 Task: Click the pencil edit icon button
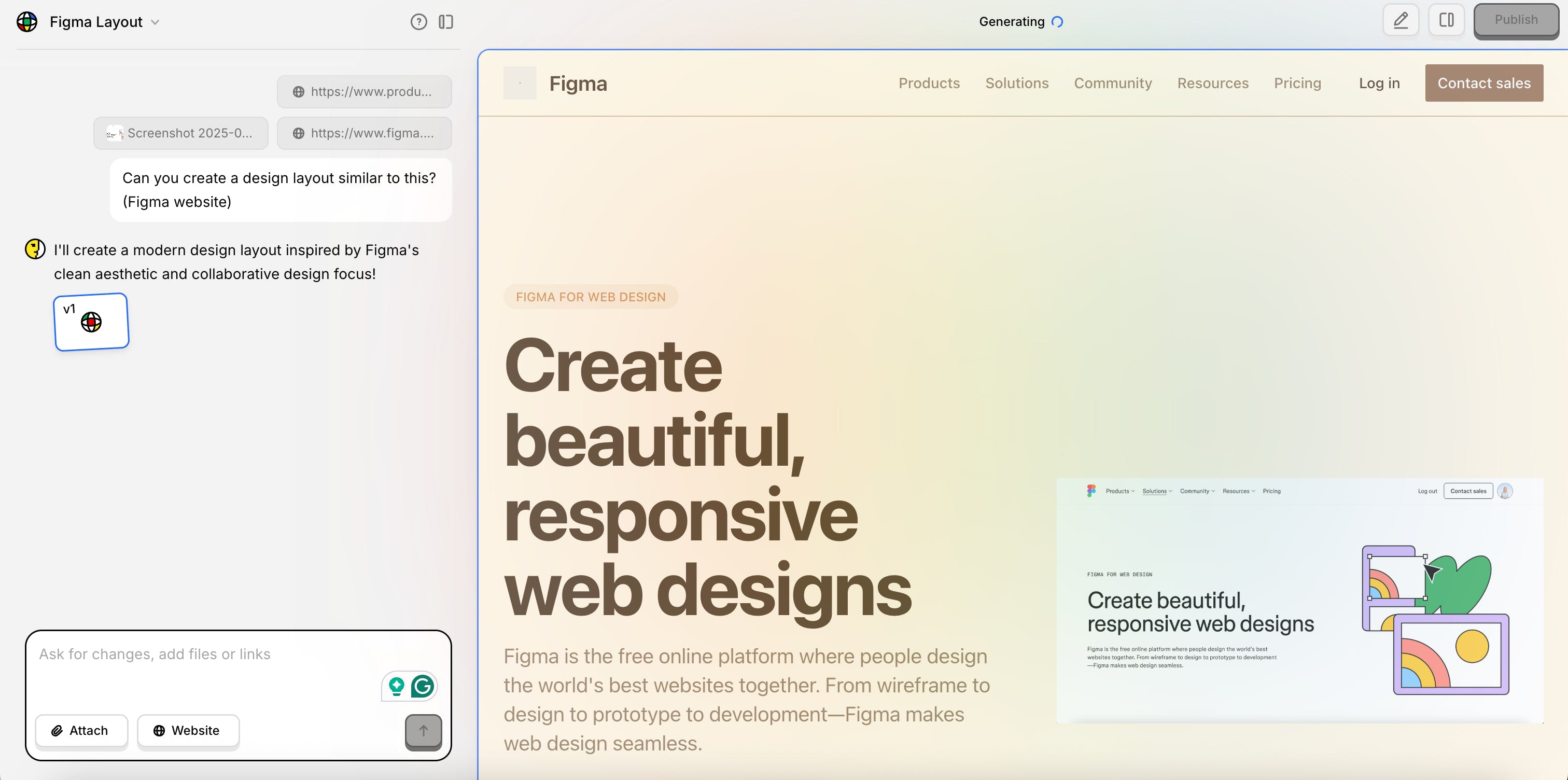click(x=1401, y=20)
